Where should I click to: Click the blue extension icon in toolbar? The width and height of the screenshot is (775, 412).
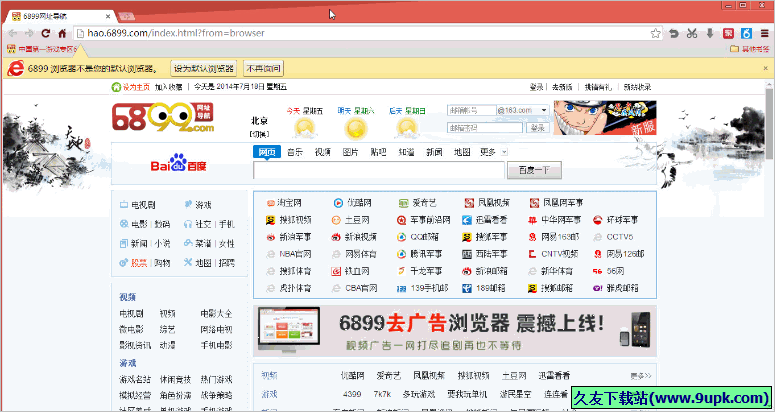pos(746,34)
